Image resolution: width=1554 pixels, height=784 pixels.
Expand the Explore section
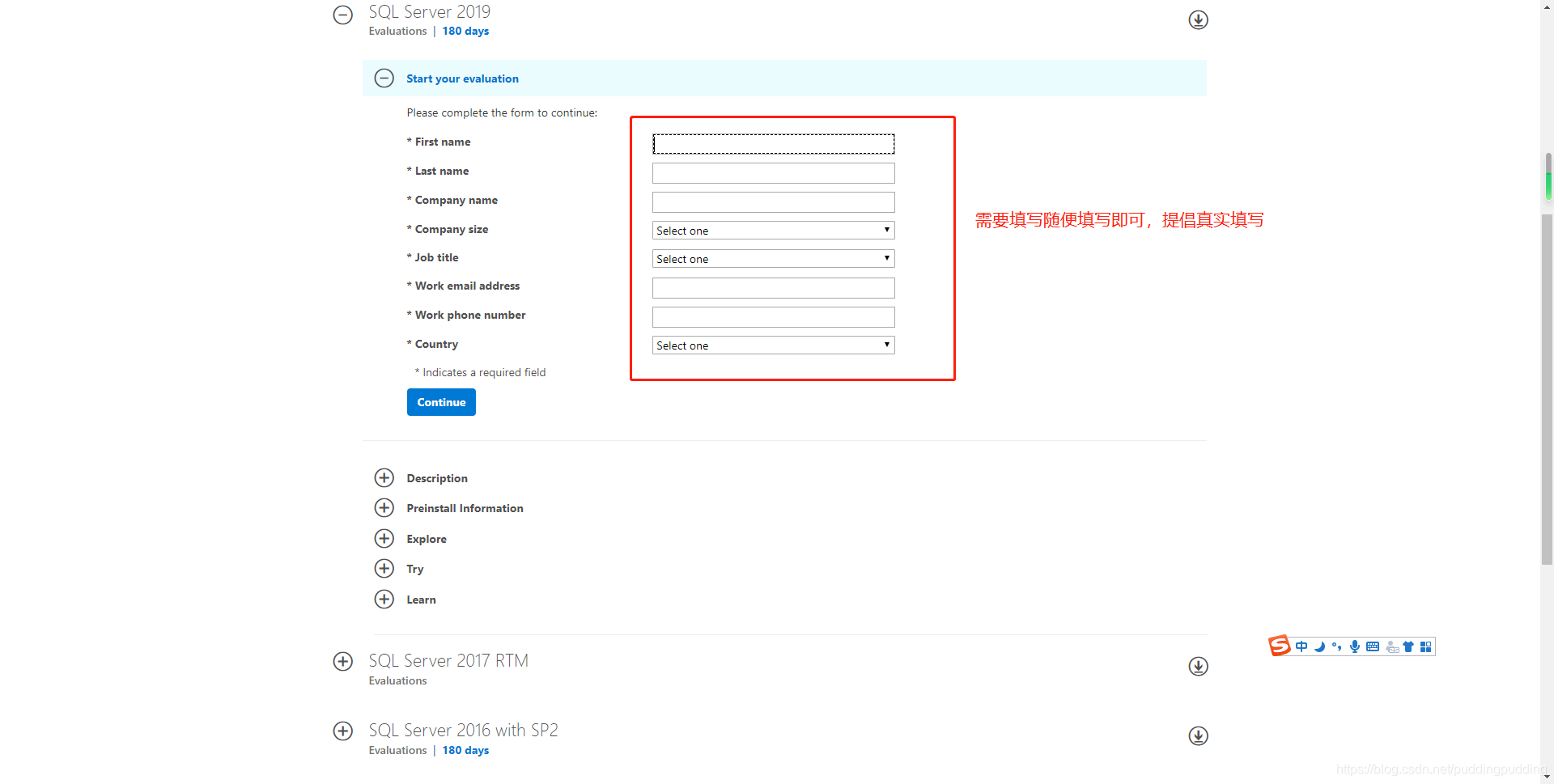pos(384,539)
